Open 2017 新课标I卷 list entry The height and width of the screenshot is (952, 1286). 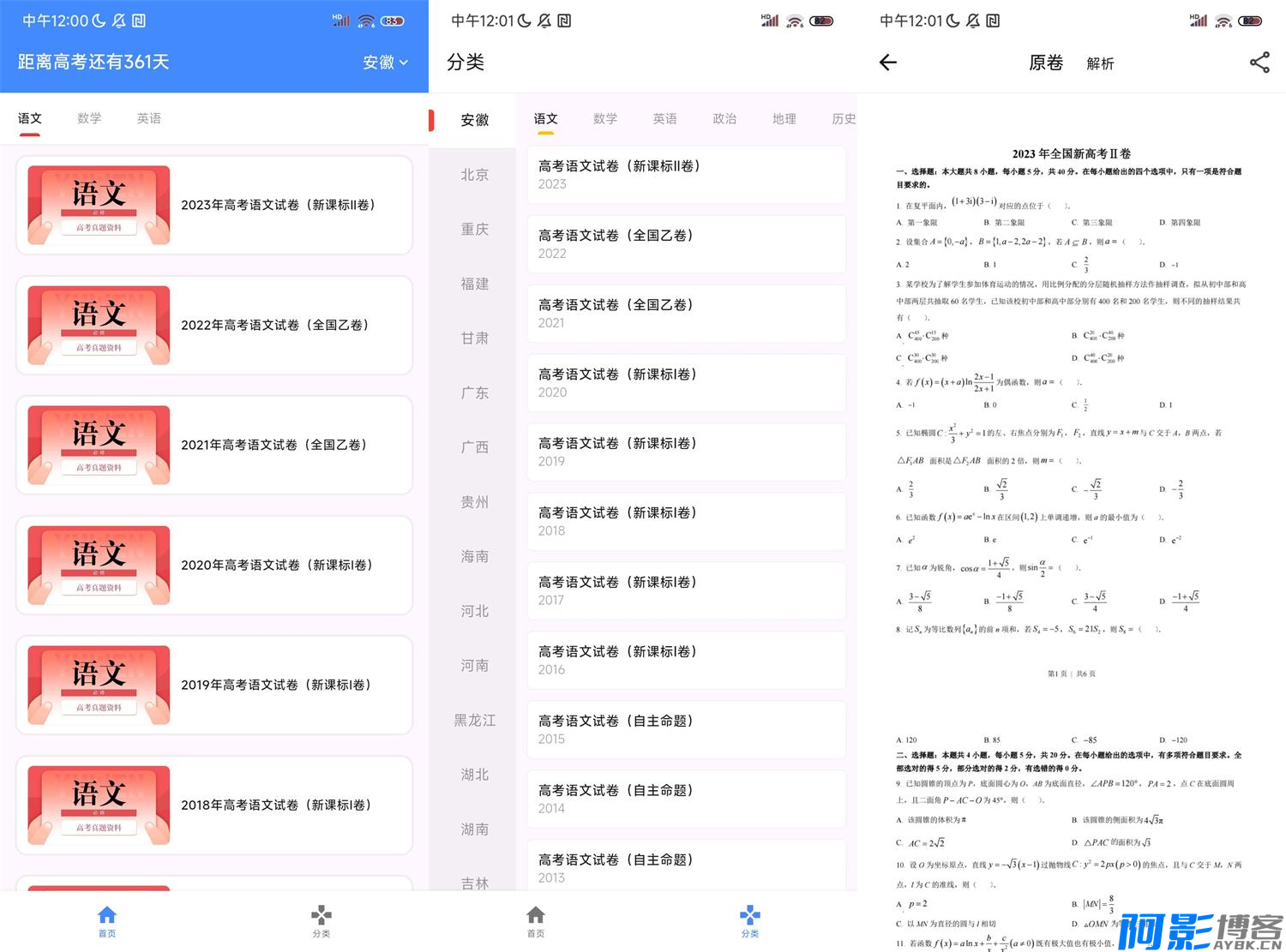click(686, 590)
